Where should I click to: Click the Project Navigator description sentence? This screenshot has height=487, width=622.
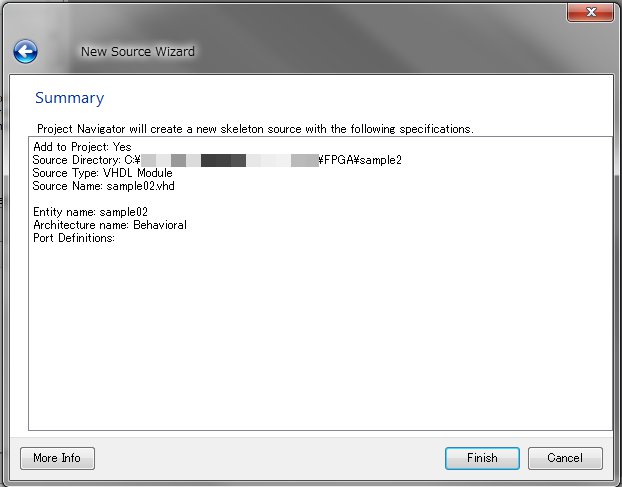pyautogui.click(x=255, y=129)
